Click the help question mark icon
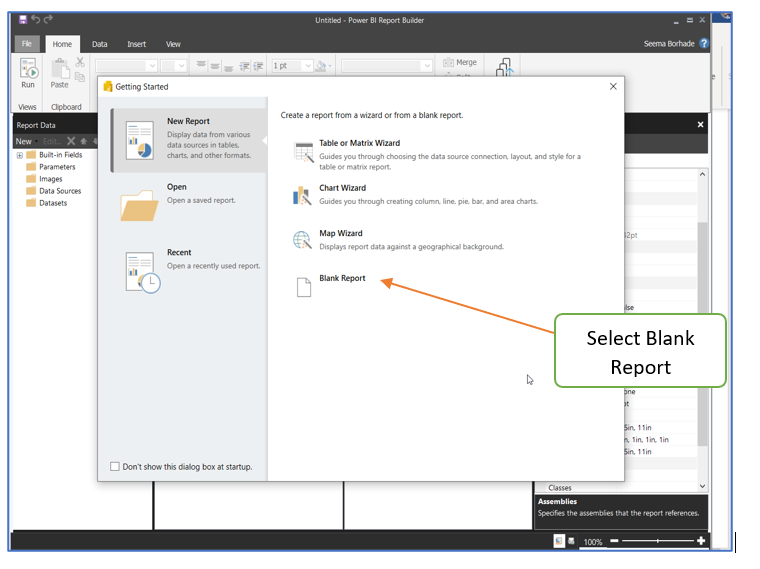Screen dimensions: 760x569 point(704,44)
